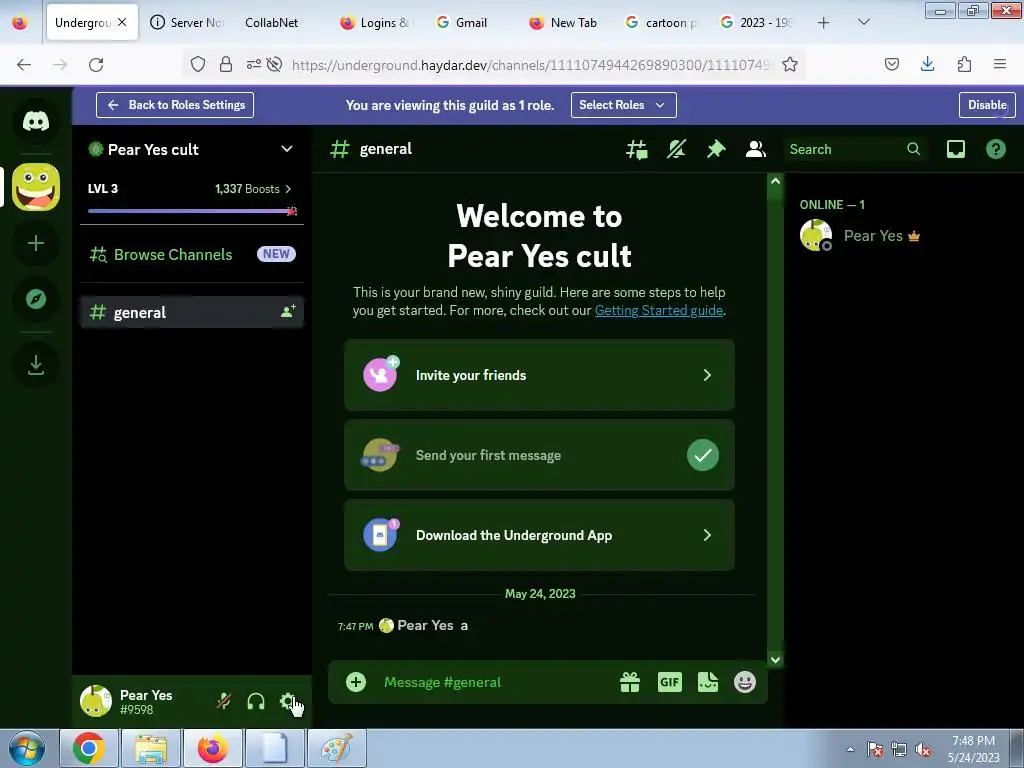
Task: Launch Chrome from the taskbar
Action: coord(89,748)
